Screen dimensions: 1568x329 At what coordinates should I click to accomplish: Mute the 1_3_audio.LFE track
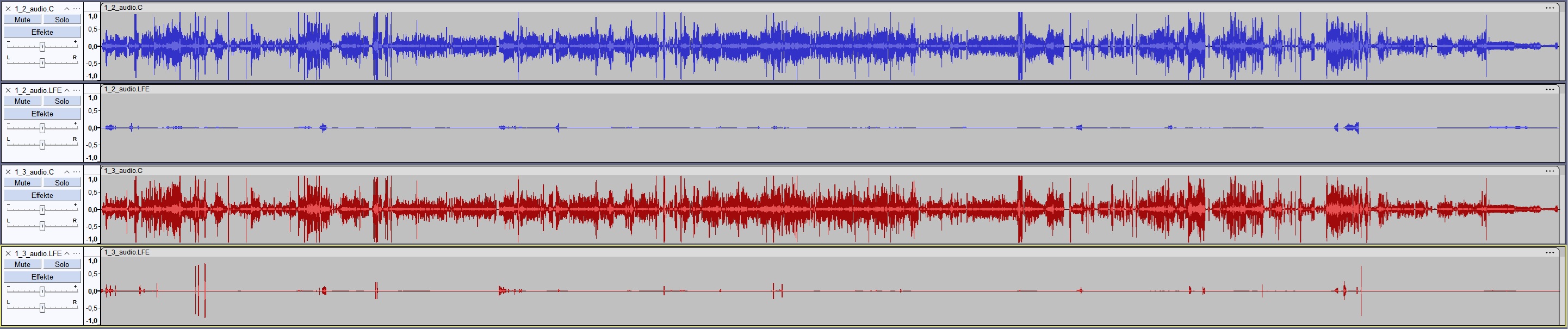(22, 264)
